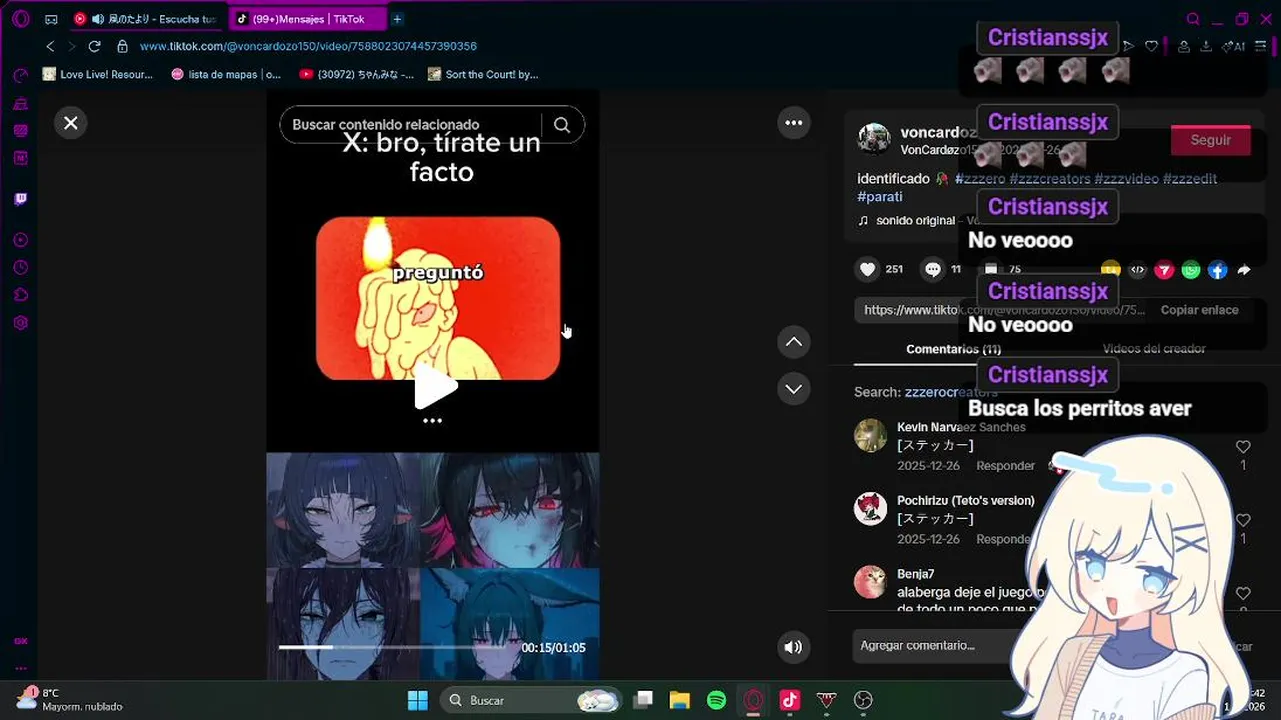Screen dimensions: 1281x720
Task: Open a new browser tab with plus button
Action: (397, 19)
